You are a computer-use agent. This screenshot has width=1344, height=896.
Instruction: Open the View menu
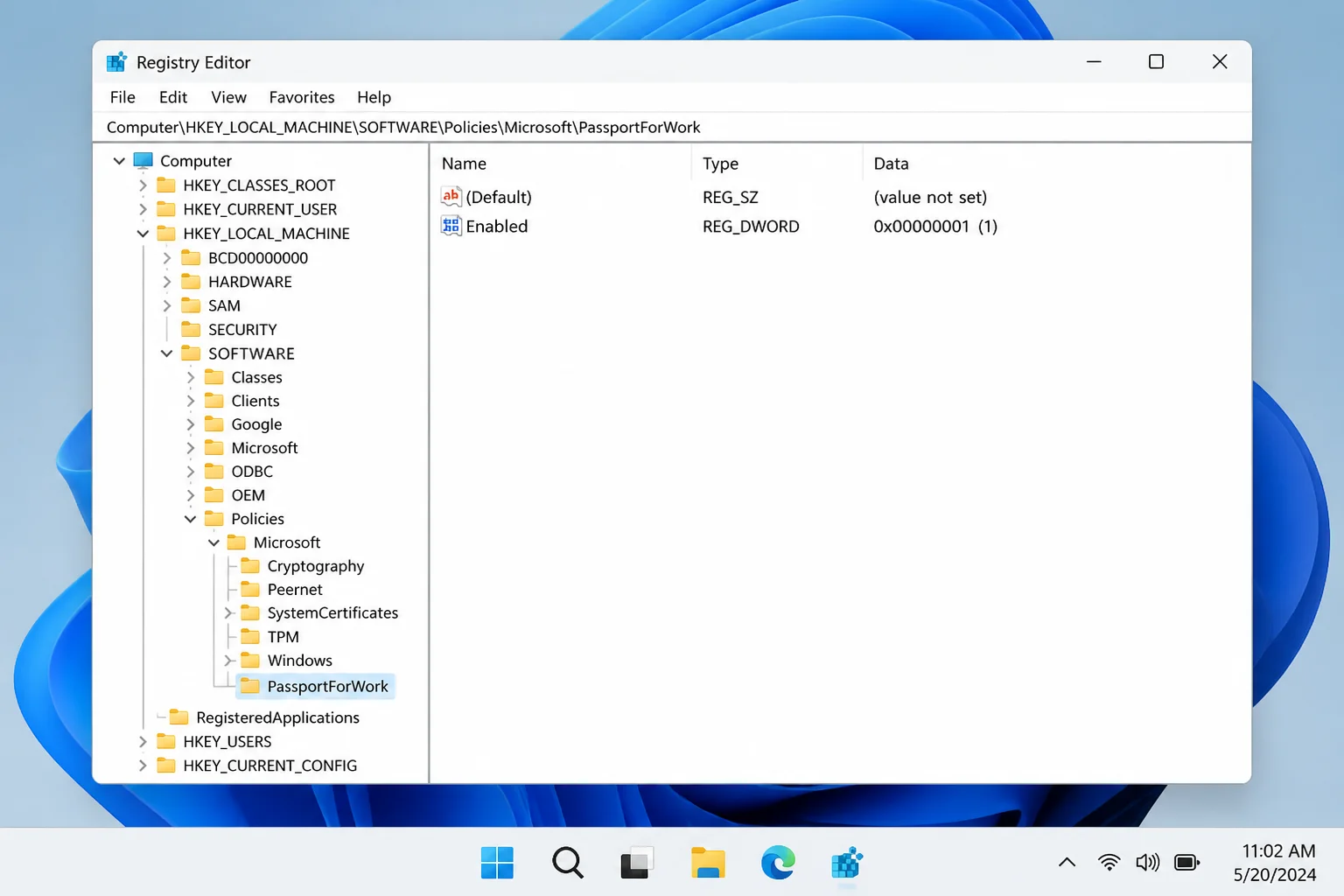228,97
